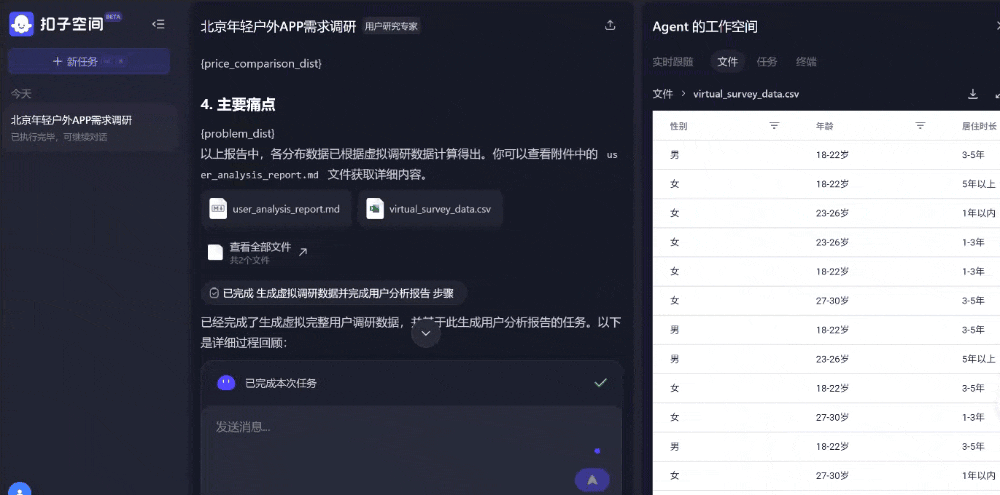Click the 居住时长 column header
1000x495 pixels.
coord(979,126)
